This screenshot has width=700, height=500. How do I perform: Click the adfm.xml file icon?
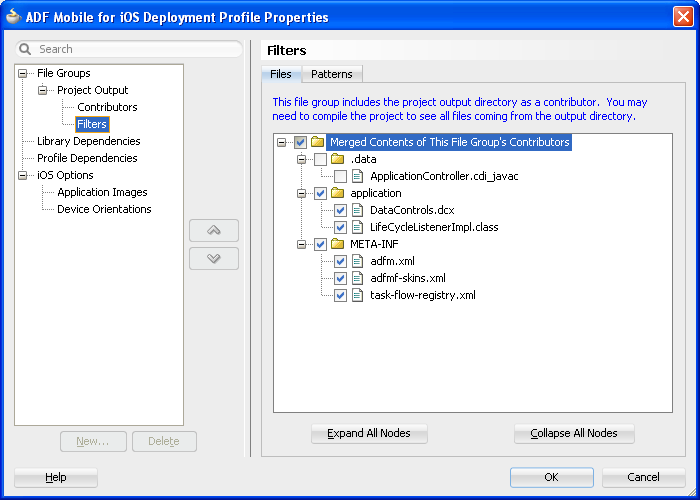pos(357,261)
